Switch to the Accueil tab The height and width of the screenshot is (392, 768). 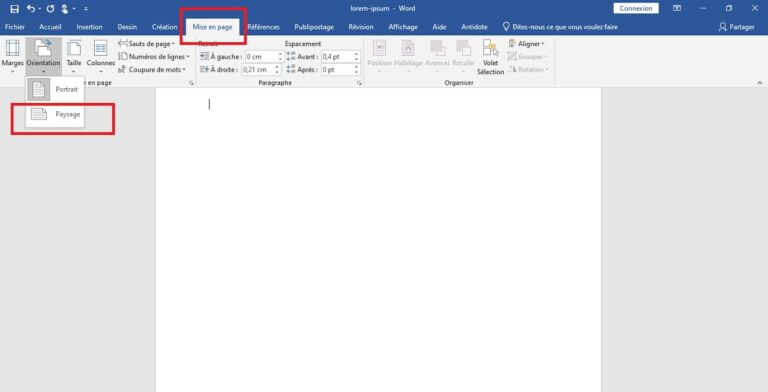50,27
